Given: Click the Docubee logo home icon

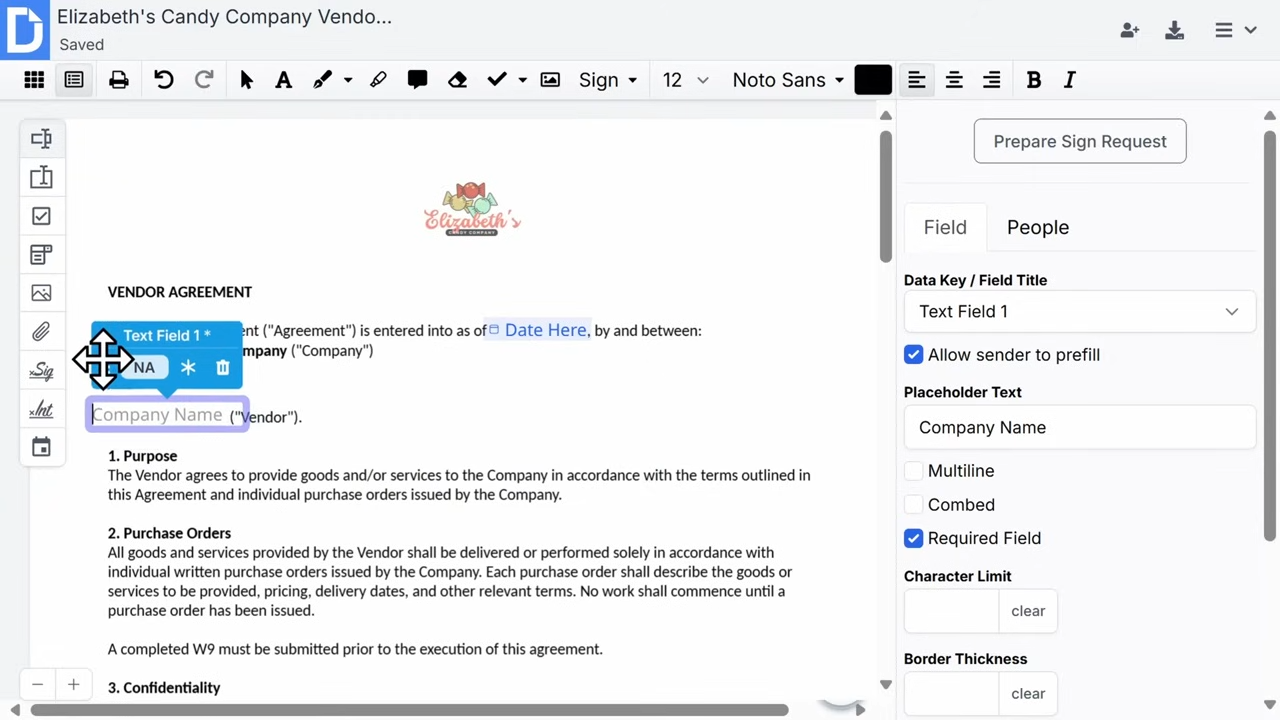Looking at the screenshot, I should (24, 28).
